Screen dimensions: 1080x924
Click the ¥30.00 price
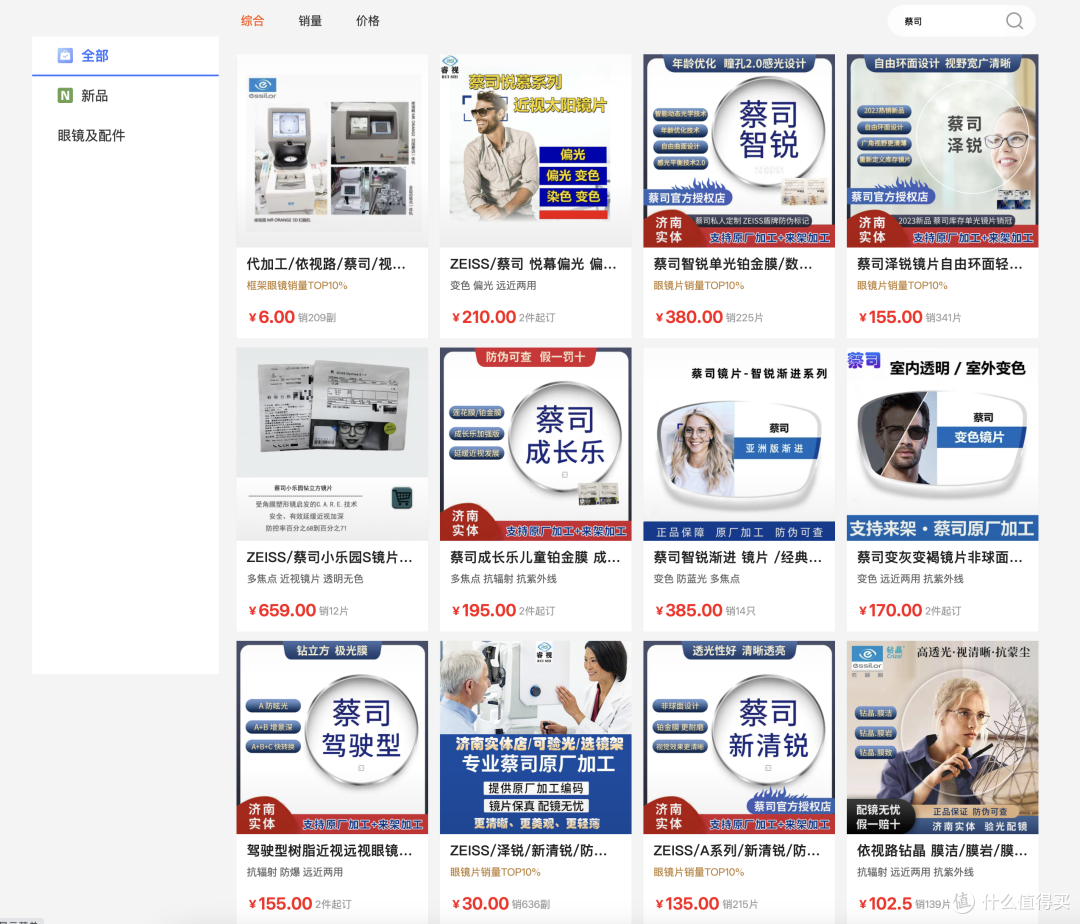pos(480,904)
